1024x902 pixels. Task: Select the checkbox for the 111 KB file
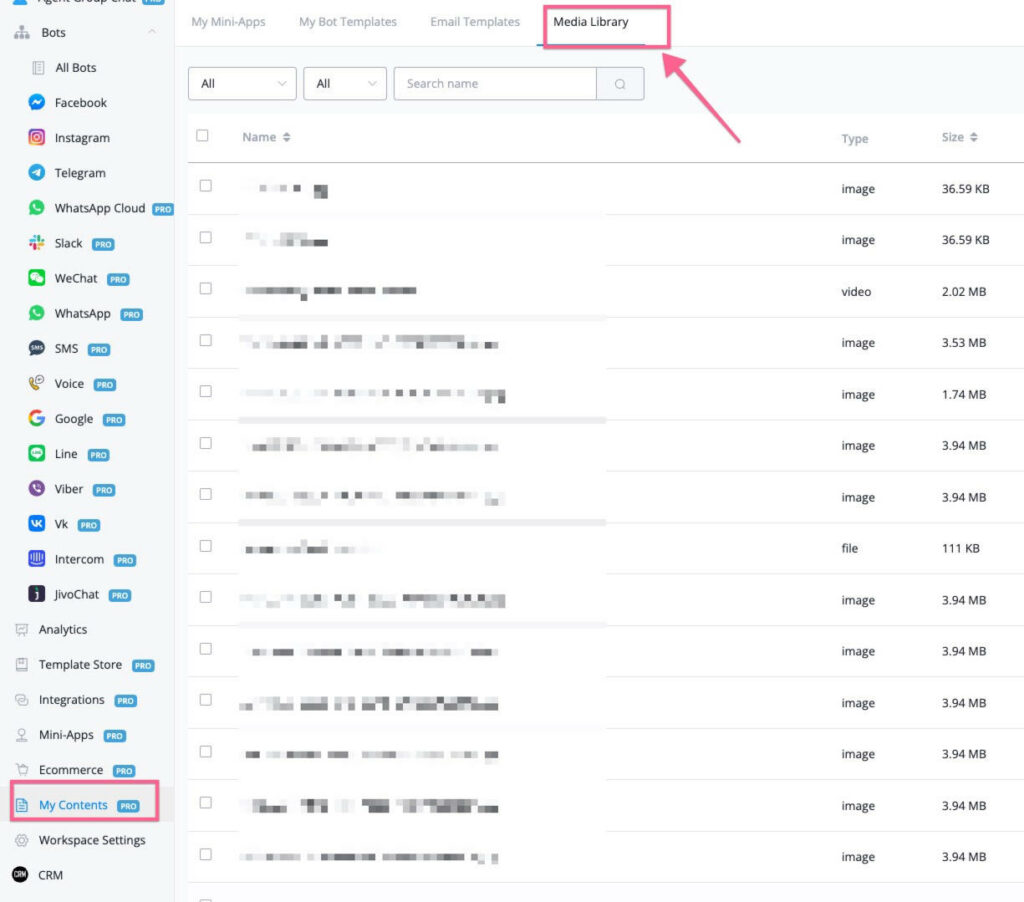coord(206,546)
